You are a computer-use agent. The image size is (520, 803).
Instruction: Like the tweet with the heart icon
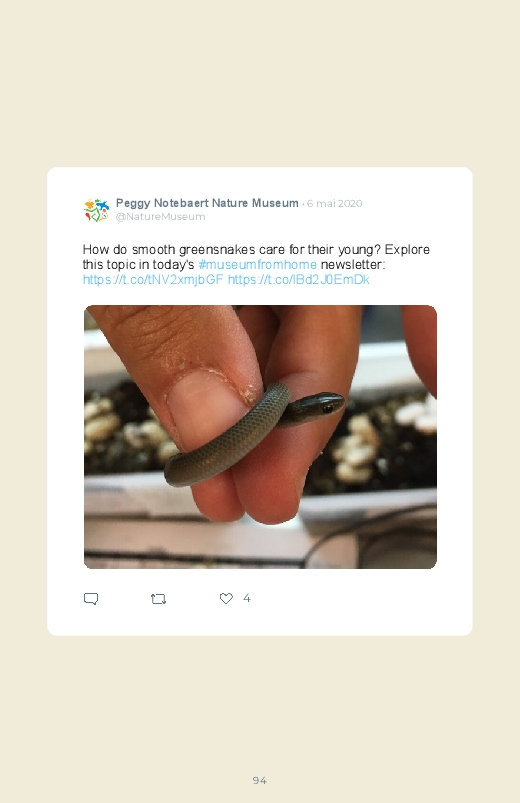pyautogui.click(x=226, y=598)
